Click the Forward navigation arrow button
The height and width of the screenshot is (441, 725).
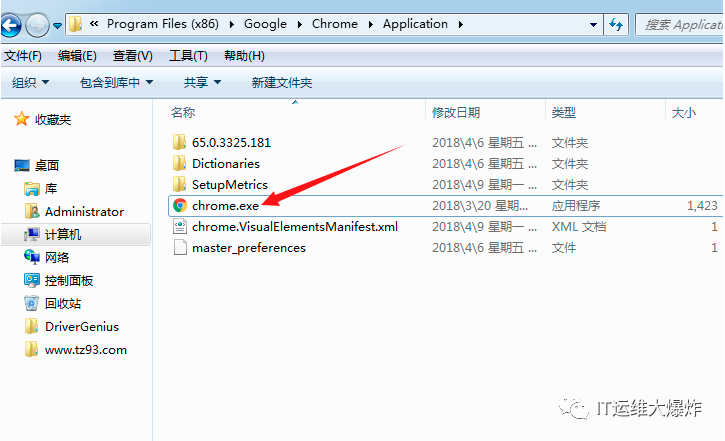tap(37, 25)
